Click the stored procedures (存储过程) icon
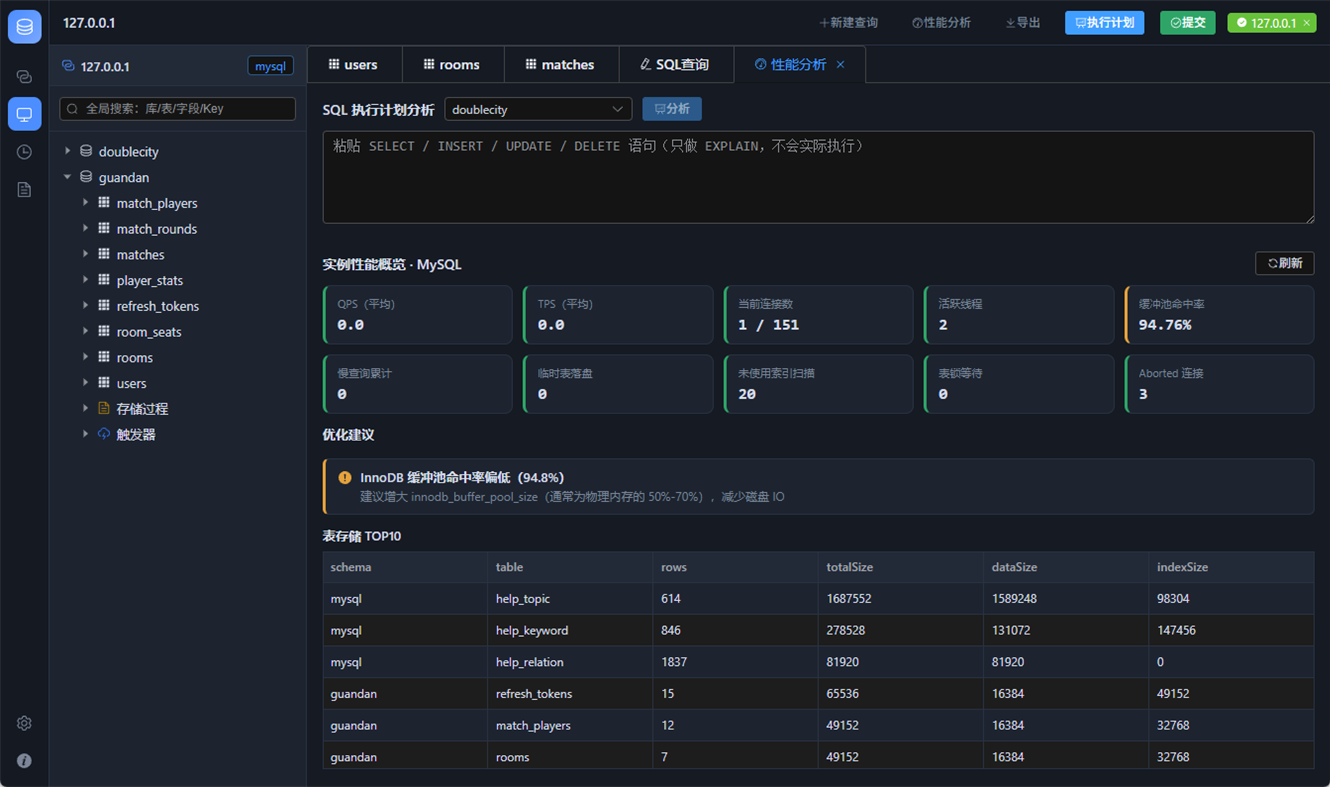 [x=104, y=408]
